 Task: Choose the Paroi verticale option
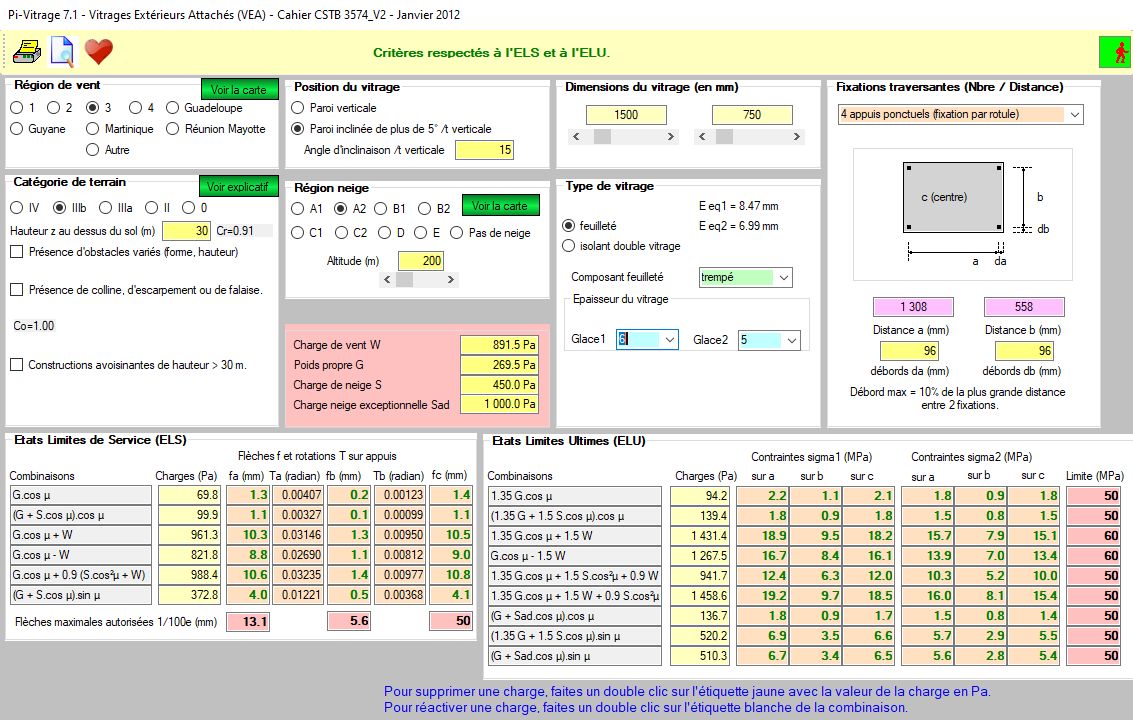pos(298,108)
